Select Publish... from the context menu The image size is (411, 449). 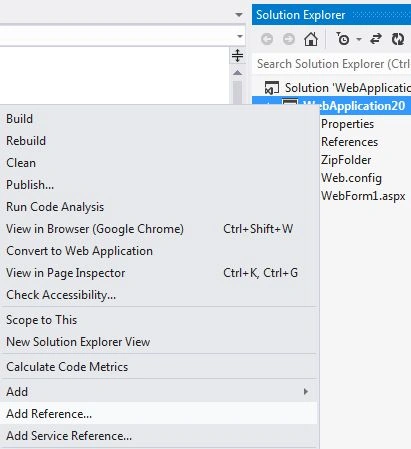pyautogui.click(x=158, y=185)
